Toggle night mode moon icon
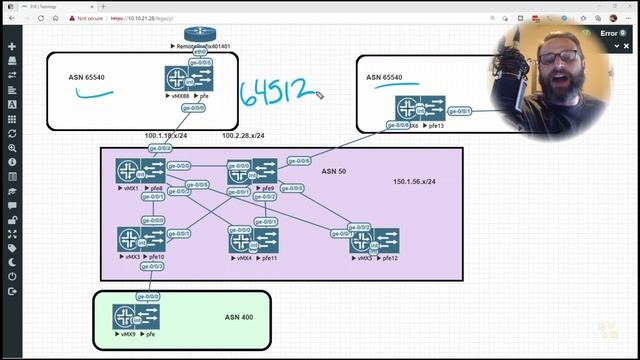This screenshot has width=640, height=360. click(x=12, y=262)
